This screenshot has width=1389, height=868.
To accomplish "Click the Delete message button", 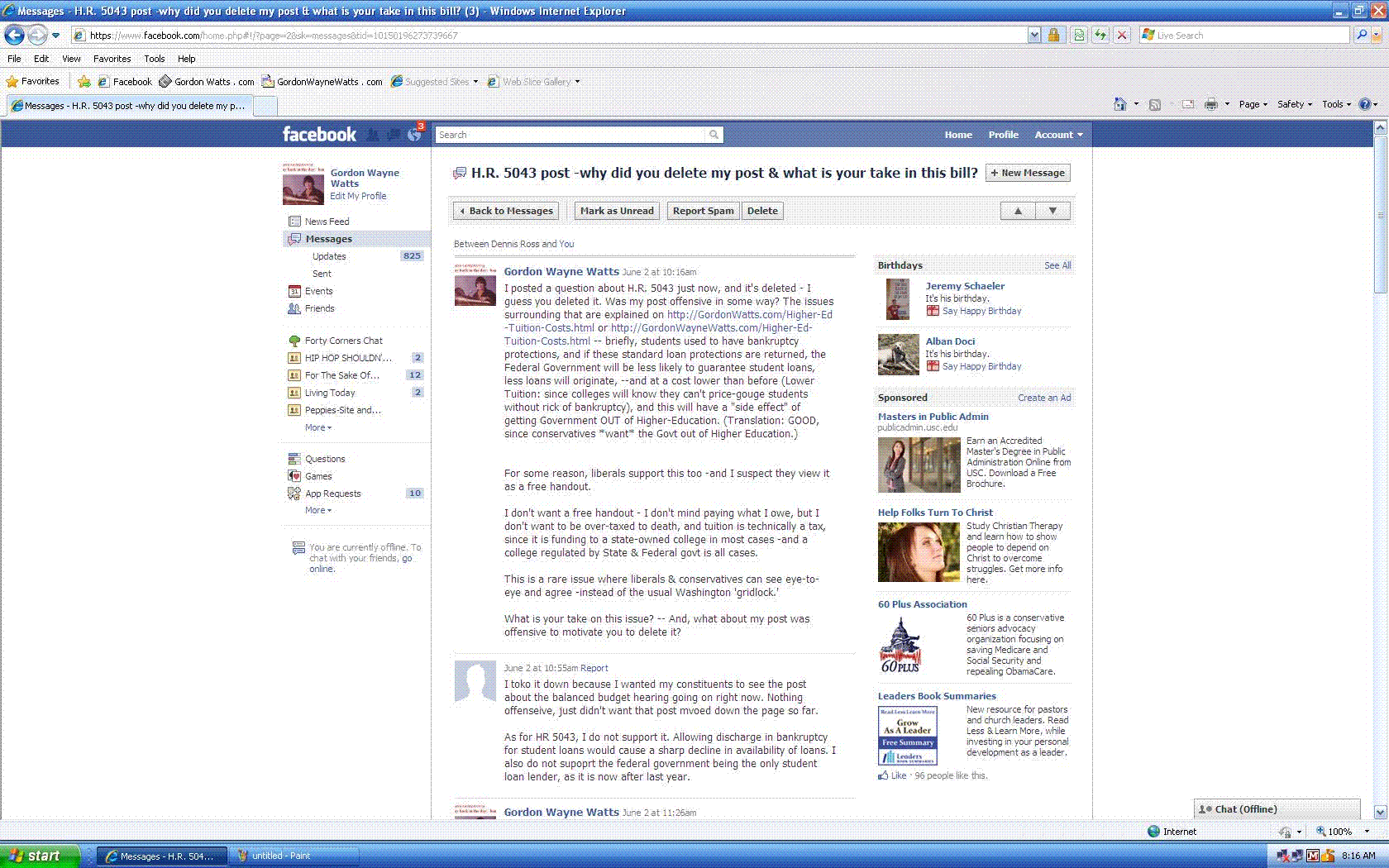I will click(x=762, y=211).
